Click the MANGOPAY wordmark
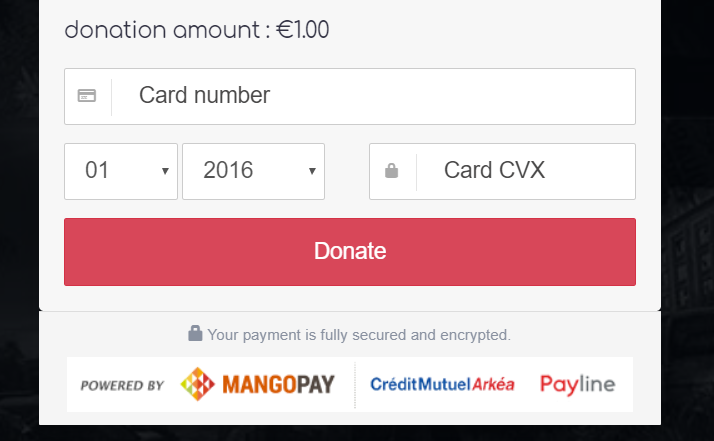 pyautogui.click(x=279, y=385)
